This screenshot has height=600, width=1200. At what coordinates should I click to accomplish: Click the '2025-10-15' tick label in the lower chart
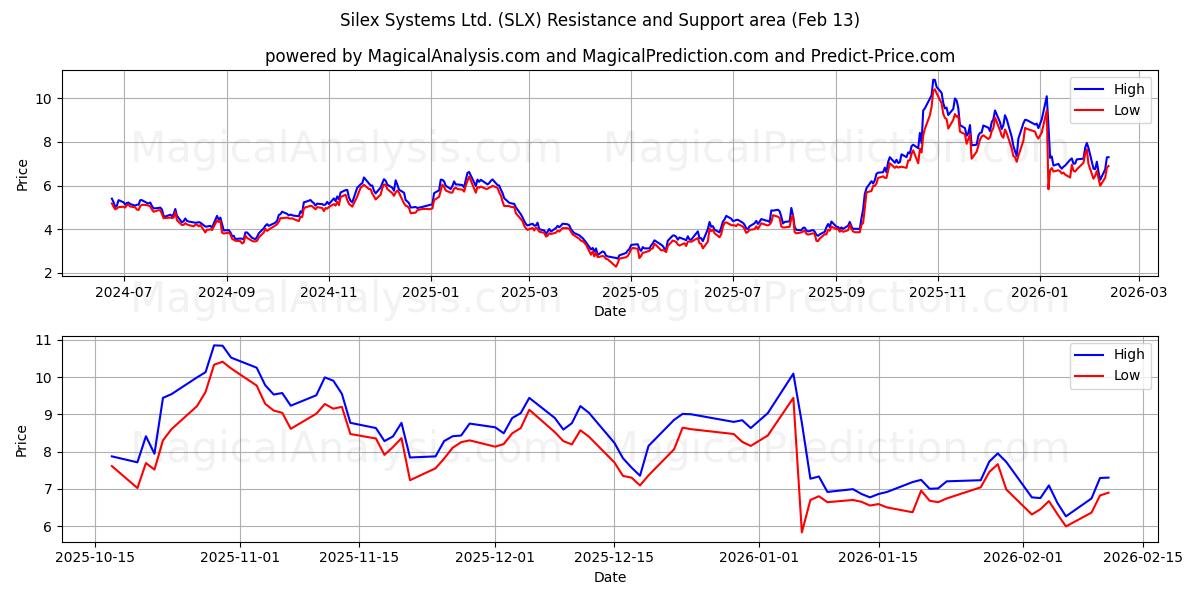96,558
